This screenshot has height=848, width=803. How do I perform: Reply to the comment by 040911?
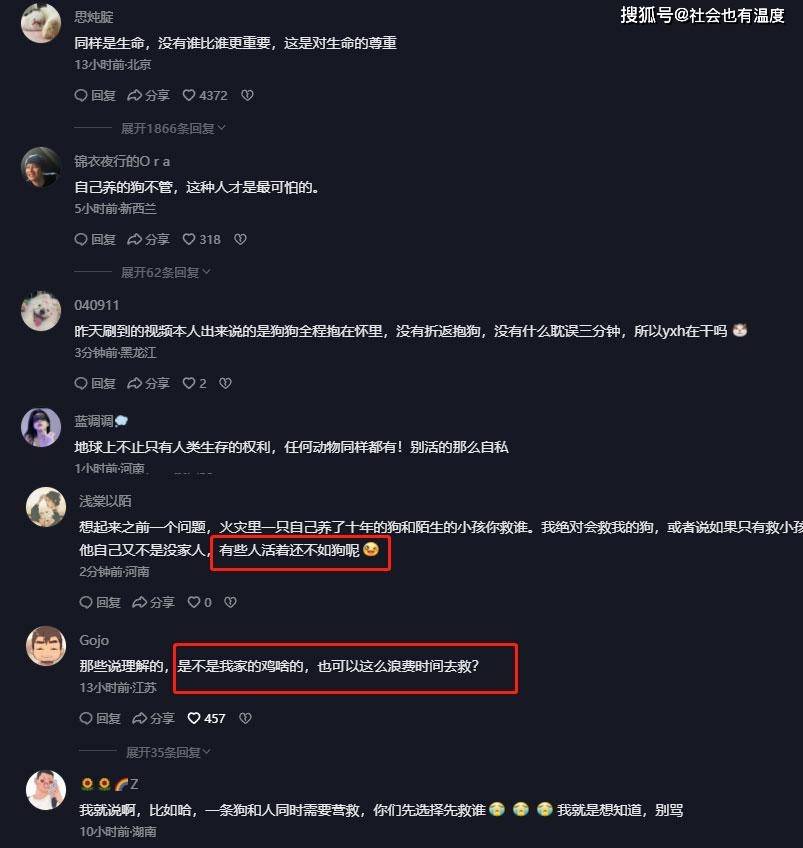click(95, 383)
